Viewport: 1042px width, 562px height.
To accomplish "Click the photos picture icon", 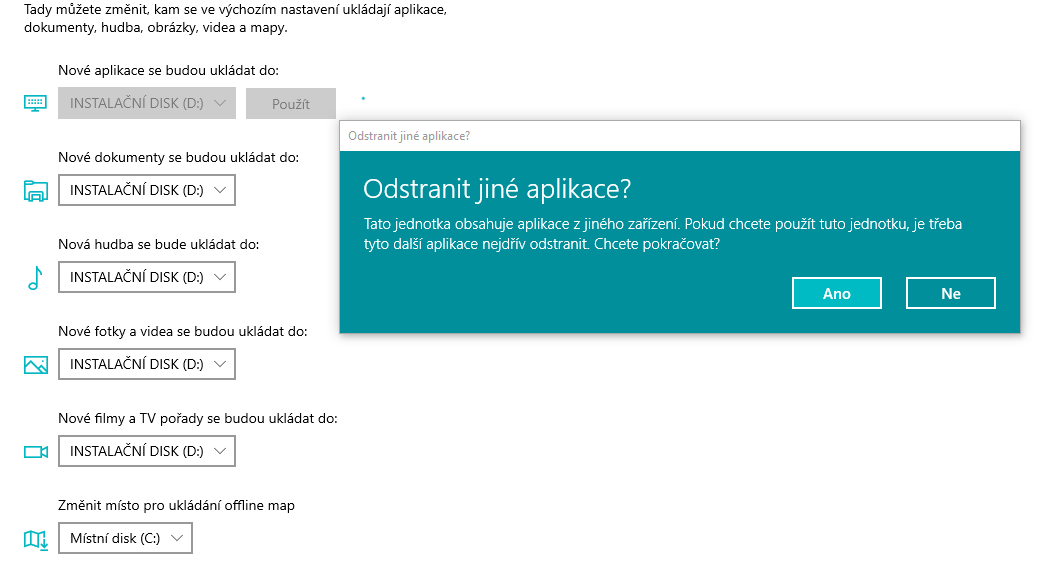I will [35, 365].
